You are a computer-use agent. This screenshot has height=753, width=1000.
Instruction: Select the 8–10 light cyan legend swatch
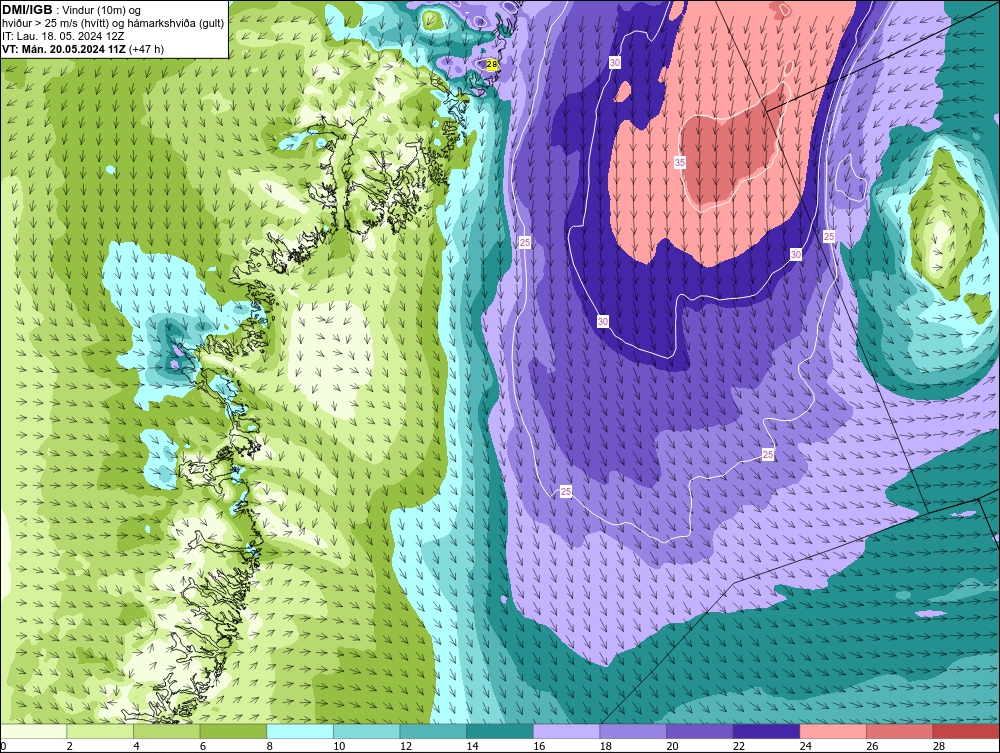tap(300, 731)
